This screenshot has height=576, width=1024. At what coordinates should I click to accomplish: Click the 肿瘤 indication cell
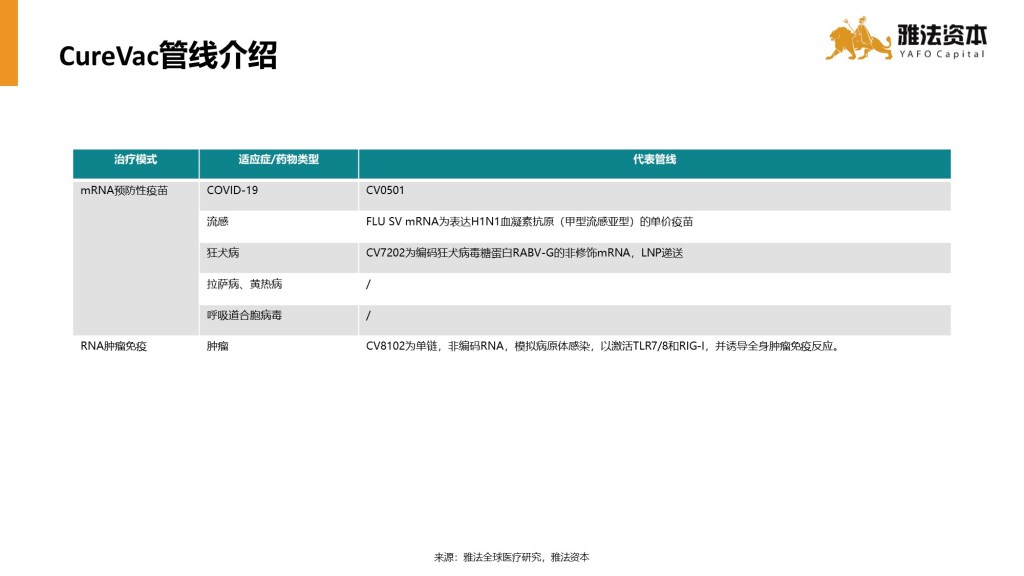coord(217,347)
